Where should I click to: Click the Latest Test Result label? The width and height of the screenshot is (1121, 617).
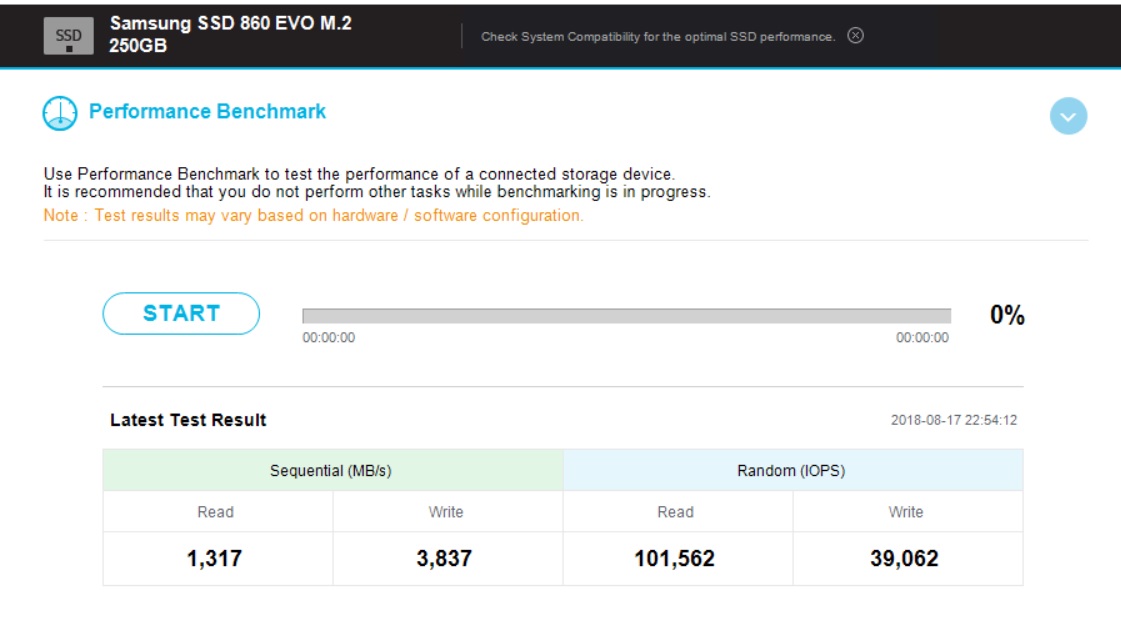[x=188, y=420]
